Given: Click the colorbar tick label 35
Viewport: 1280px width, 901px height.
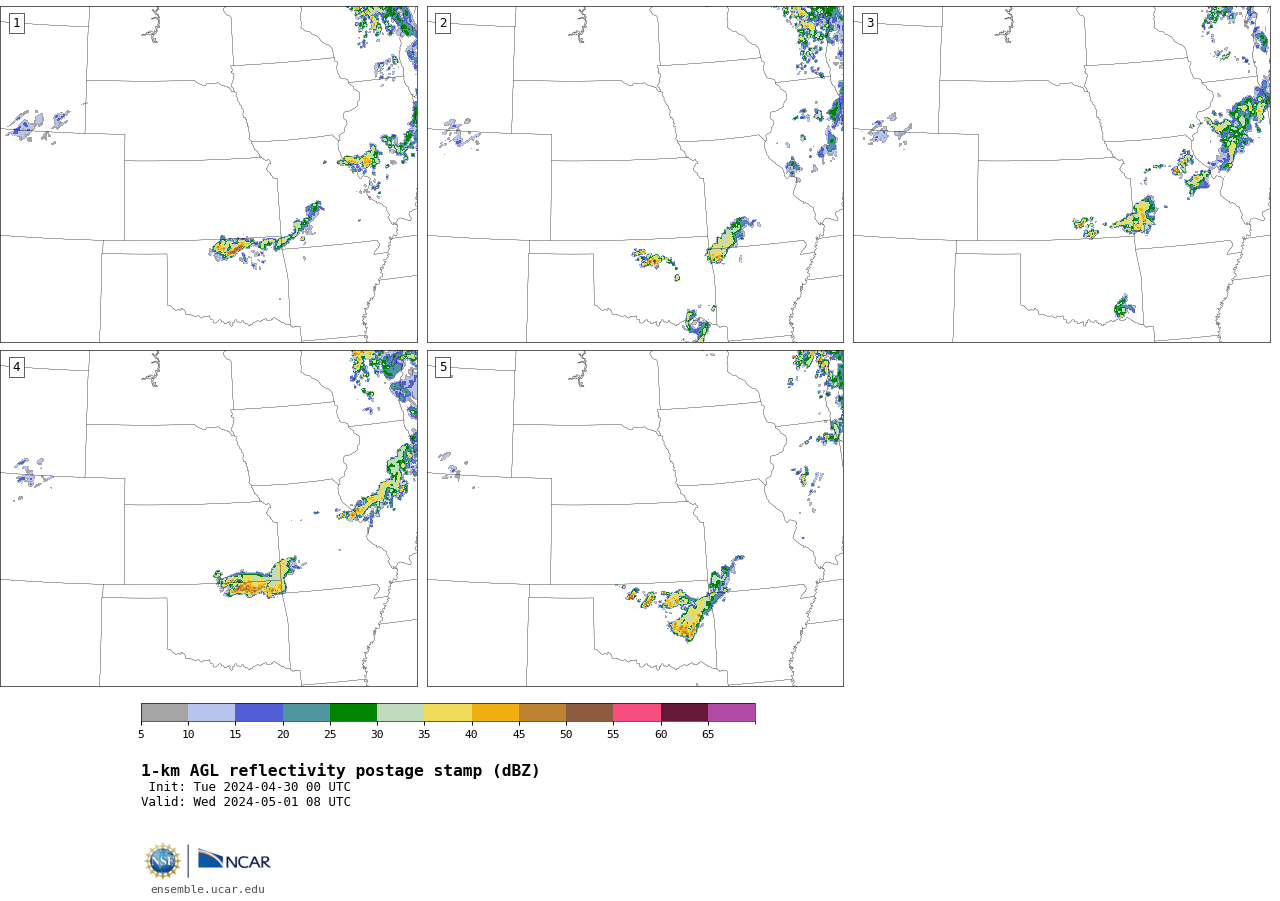Looking at the screenshot, I should coord(424,734).
